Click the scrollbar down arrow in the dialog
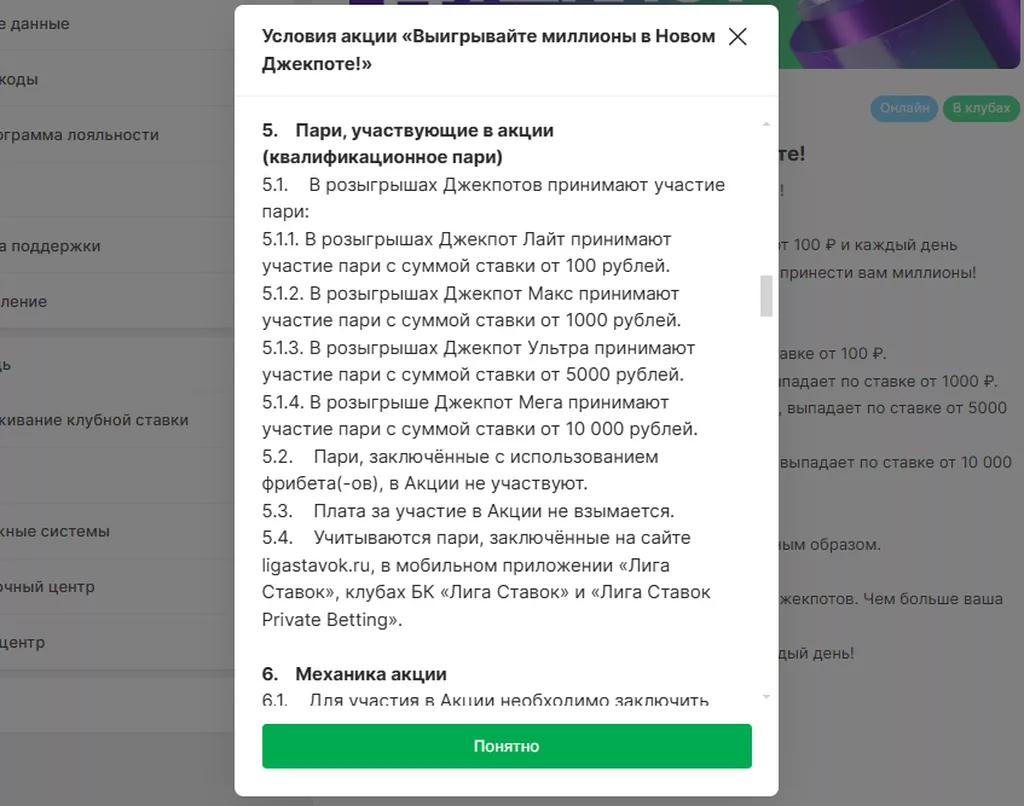Image resolution: width=1024 pixels, height=806 pixels. 766,697
